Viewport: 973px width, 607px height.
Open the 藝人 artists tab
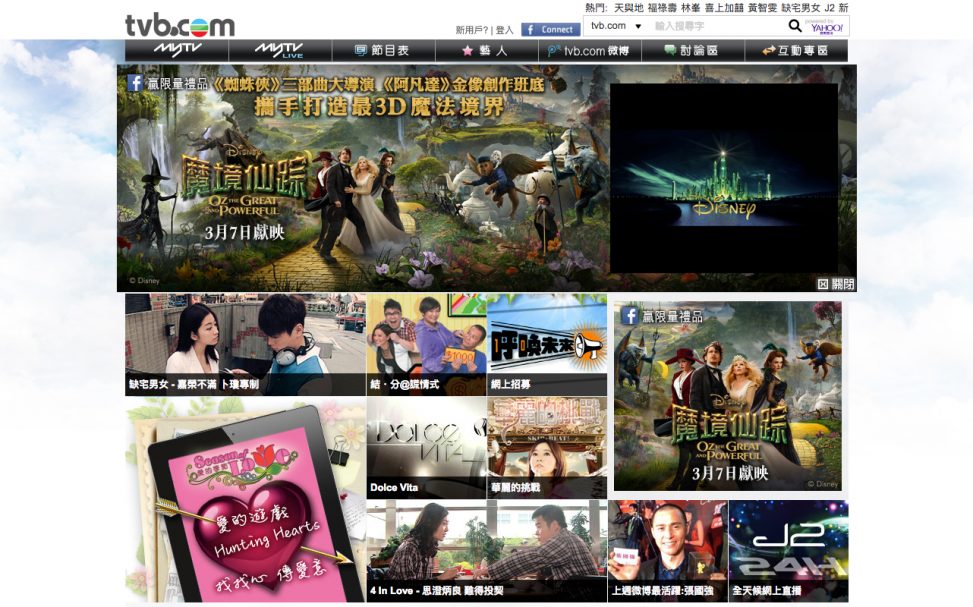point(486,50)
